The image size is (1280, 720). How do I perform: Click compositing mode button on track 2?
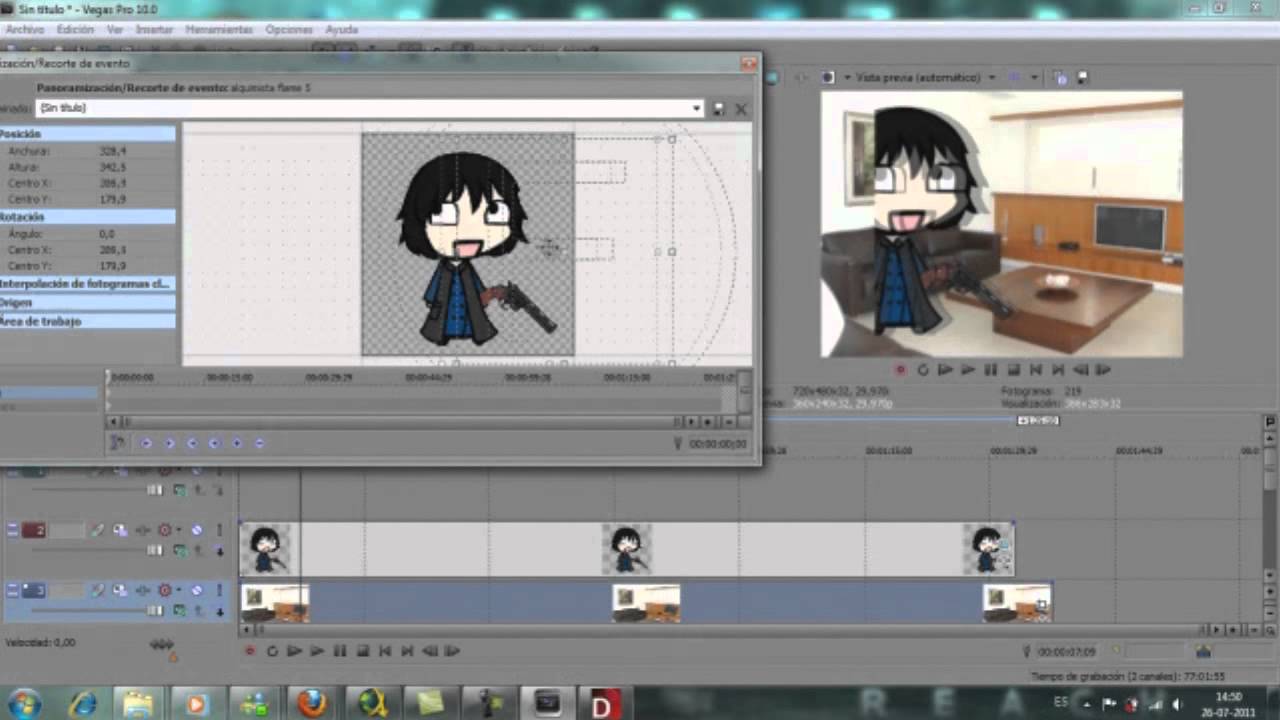(180, 550)
